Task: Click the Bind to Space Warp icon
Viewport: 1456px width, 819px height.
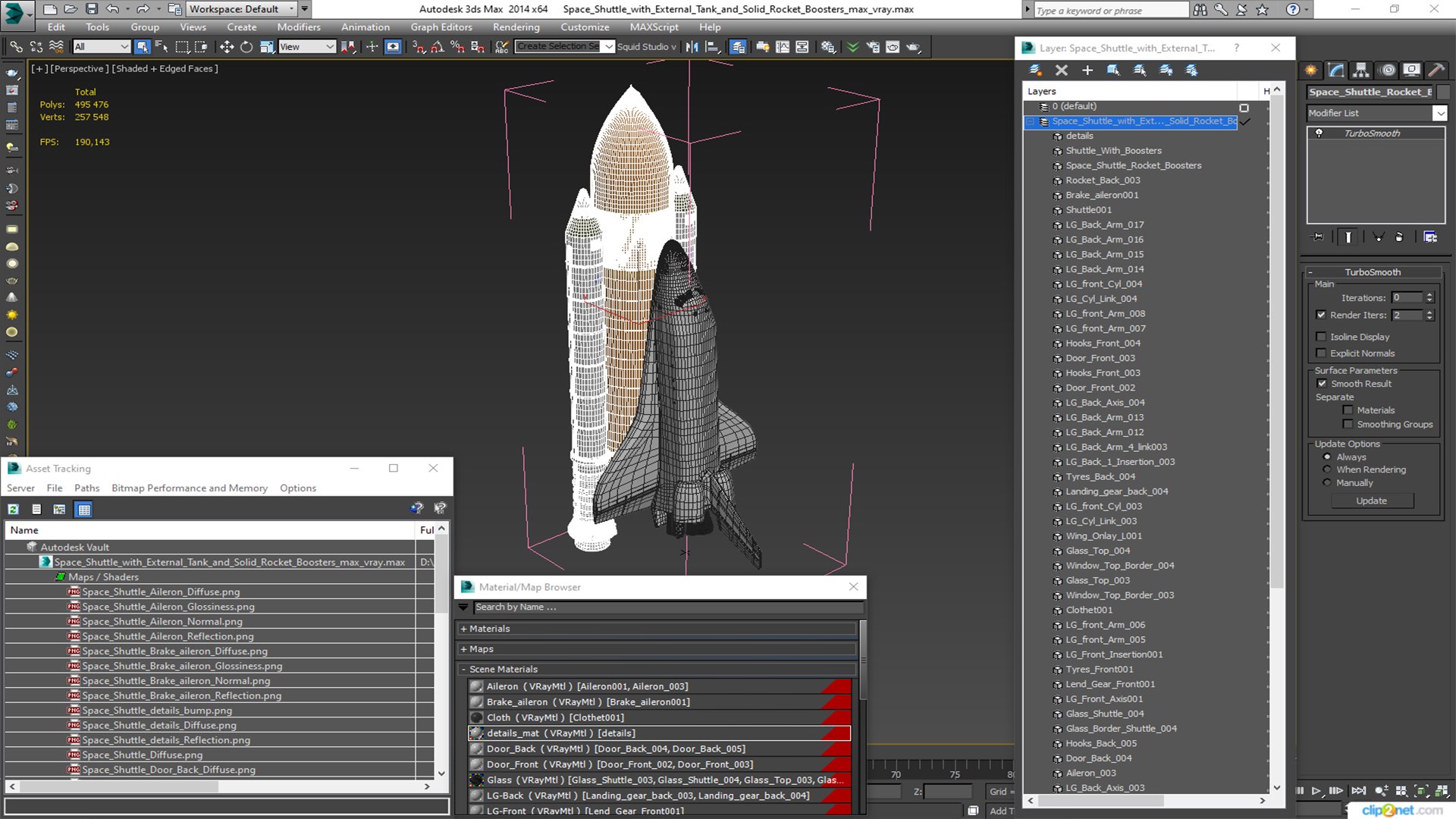Action: click(56, 47)
